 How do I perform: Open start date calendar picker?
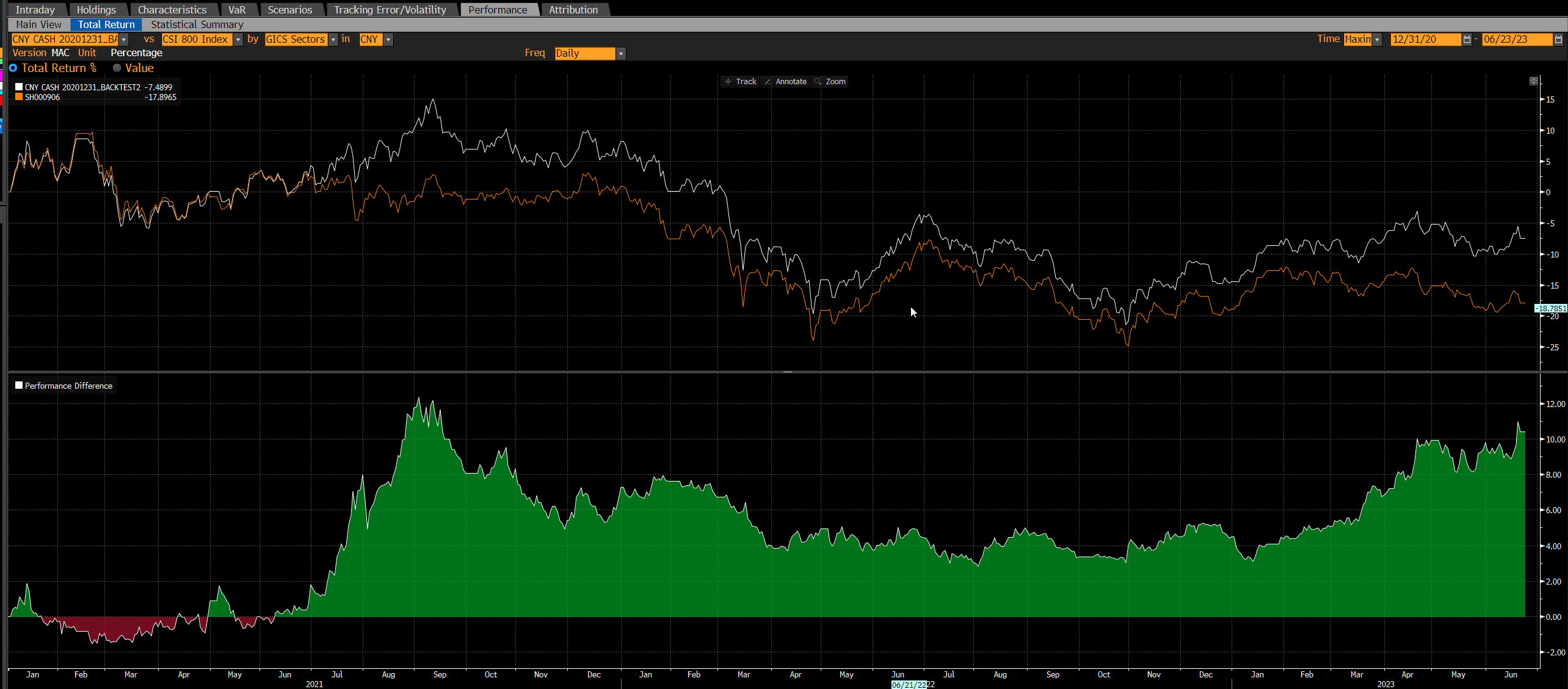[1467, 39]
